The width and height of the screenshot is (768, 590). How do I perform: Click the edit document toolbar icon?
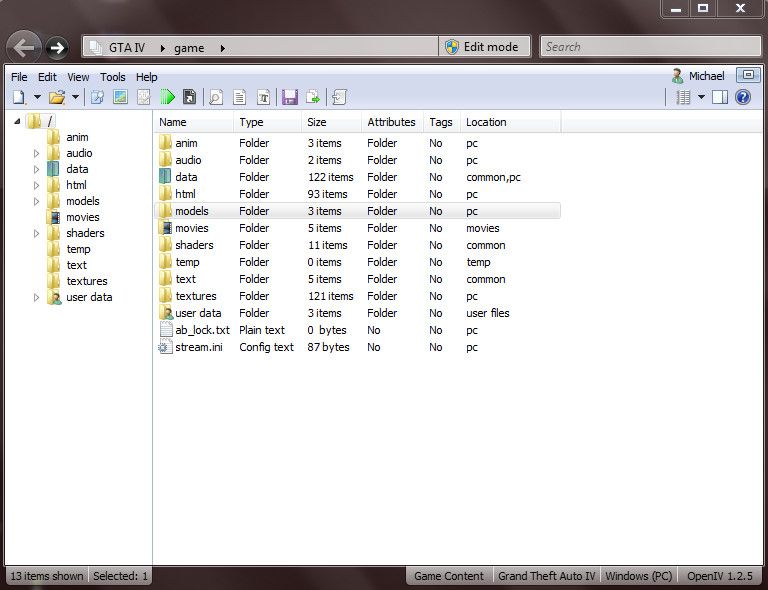pos(97,97)
